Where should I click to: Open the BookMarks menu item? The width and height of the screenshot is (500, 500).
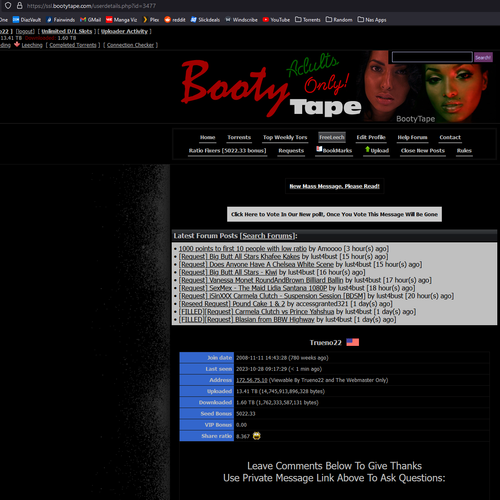coord(337,151)
